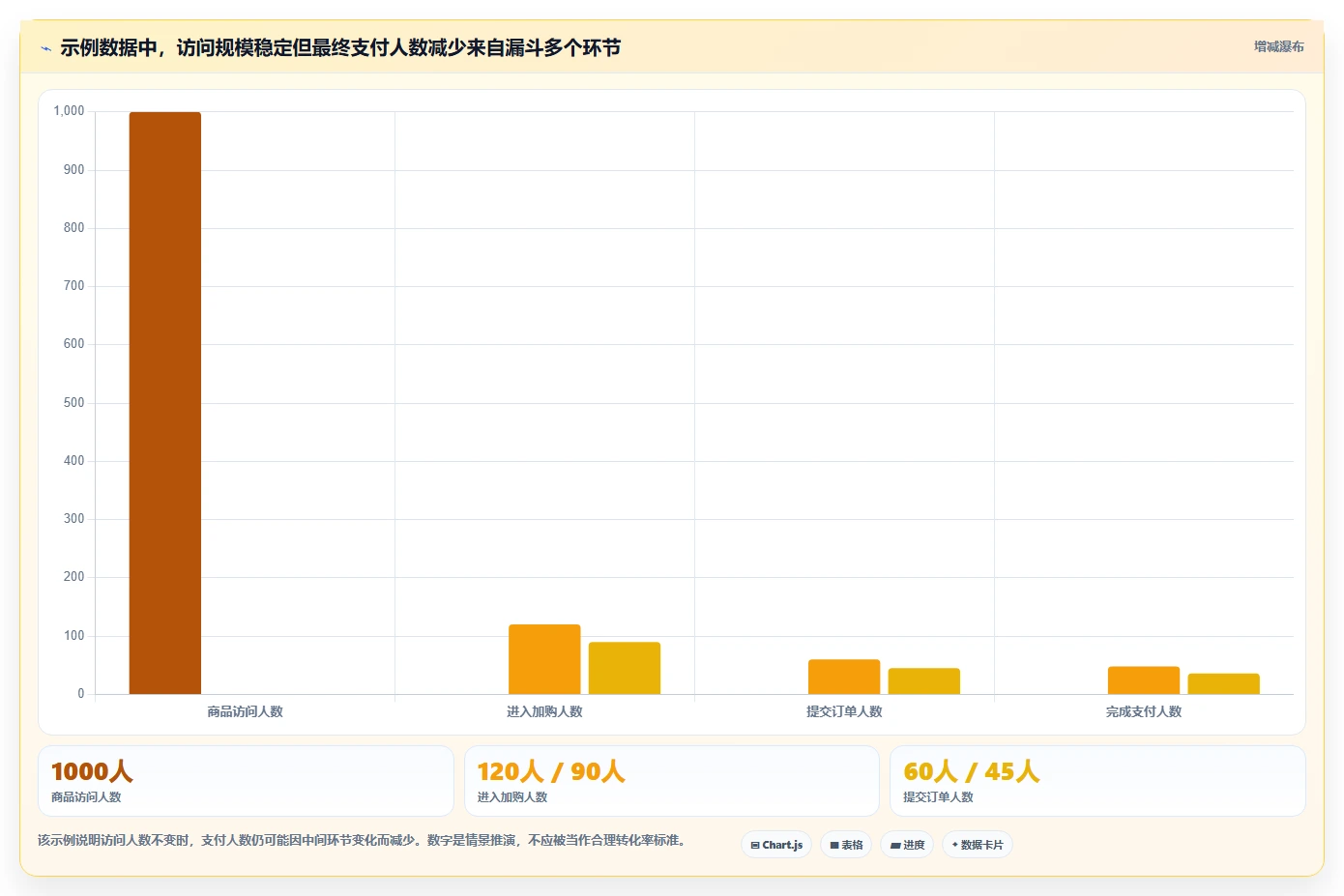1344x896 pixels.
Task: Click the 商品访问人数 x-axis label
Action: [245, 711]
